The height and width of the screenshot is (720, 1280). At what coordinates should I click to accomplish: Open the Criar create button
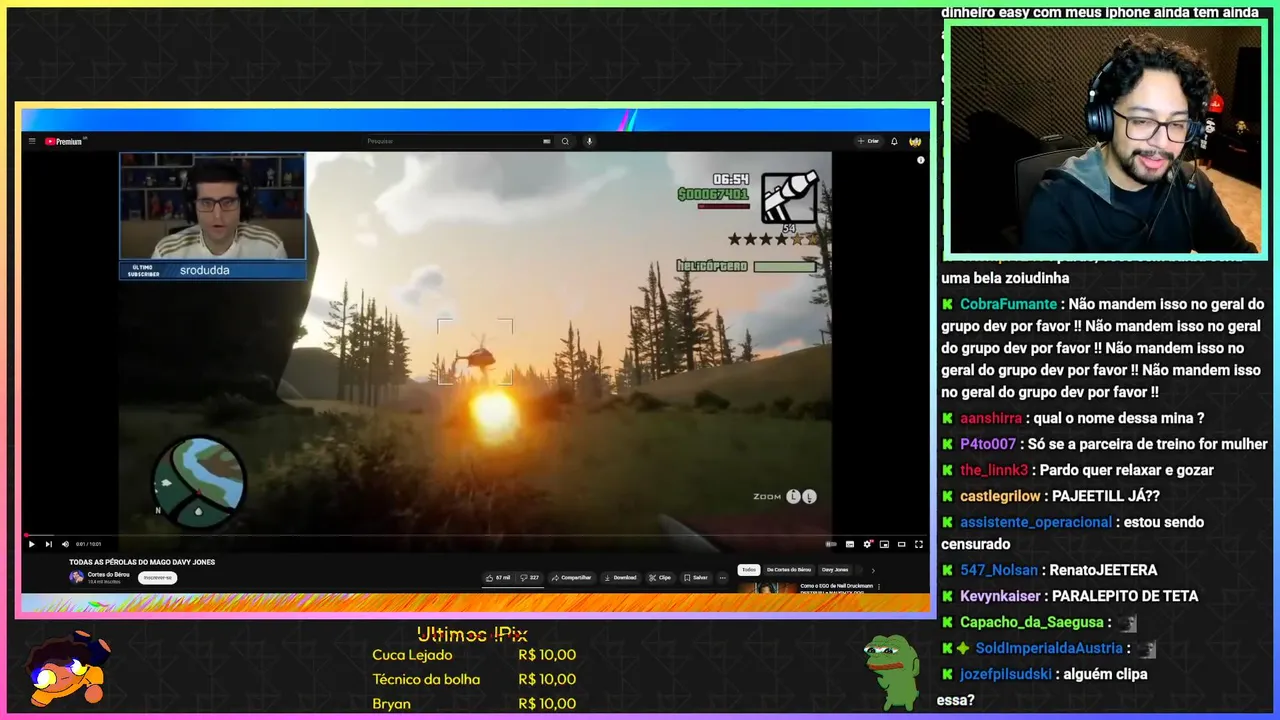[x=868, y=141]
